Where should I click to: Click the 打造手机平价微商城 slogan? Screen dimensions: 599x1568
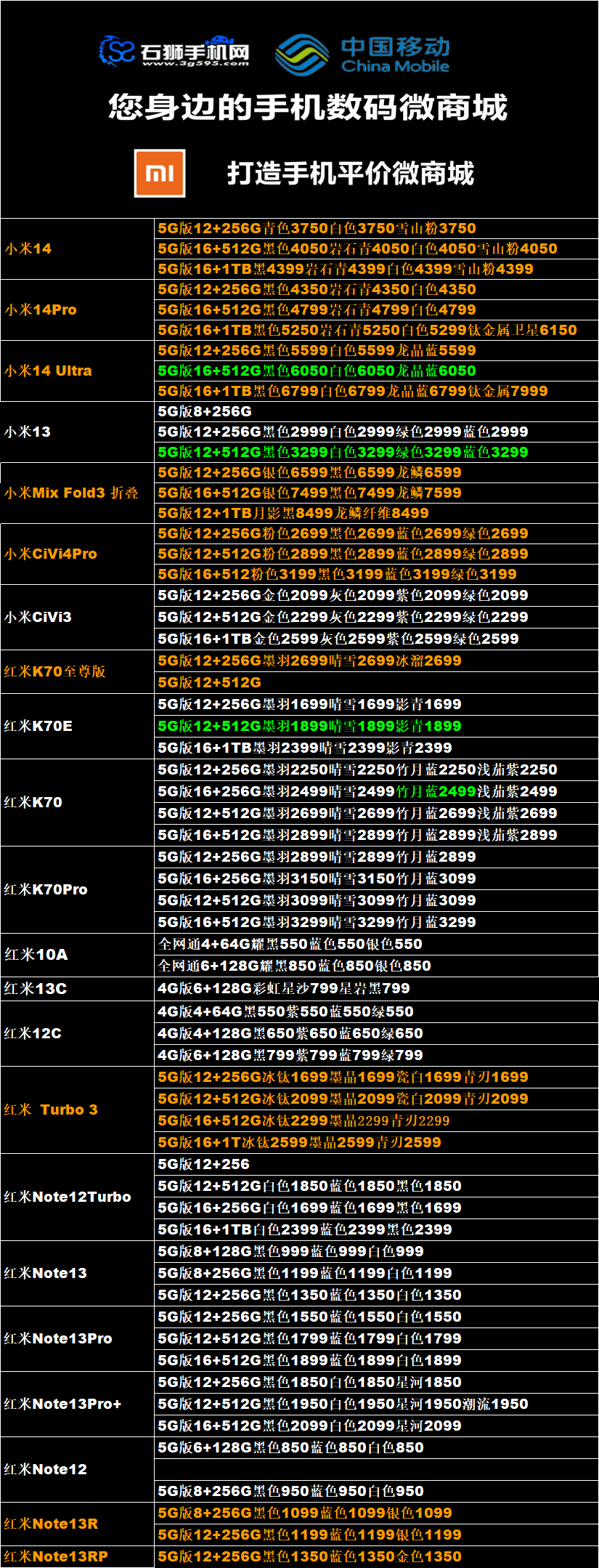tap(351, 173)
